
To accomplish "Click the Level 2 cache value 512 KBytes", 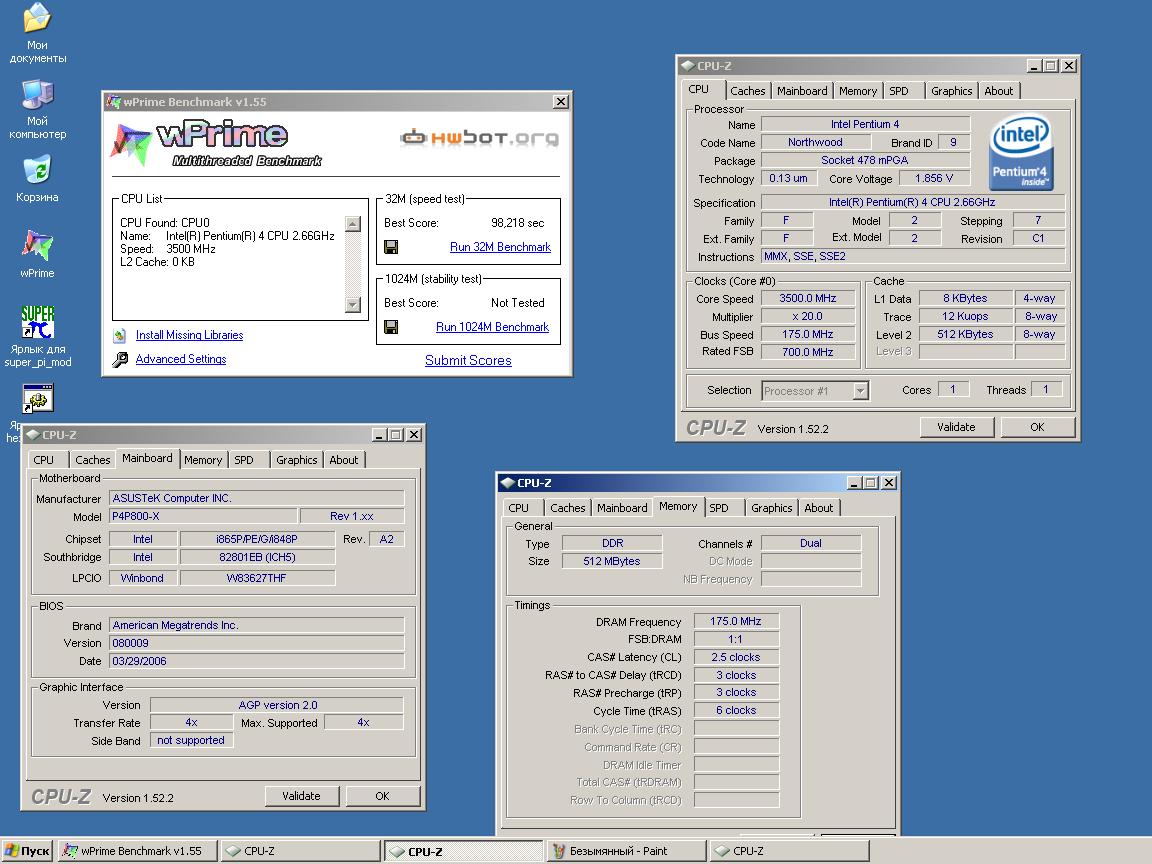I will [965, 334].
